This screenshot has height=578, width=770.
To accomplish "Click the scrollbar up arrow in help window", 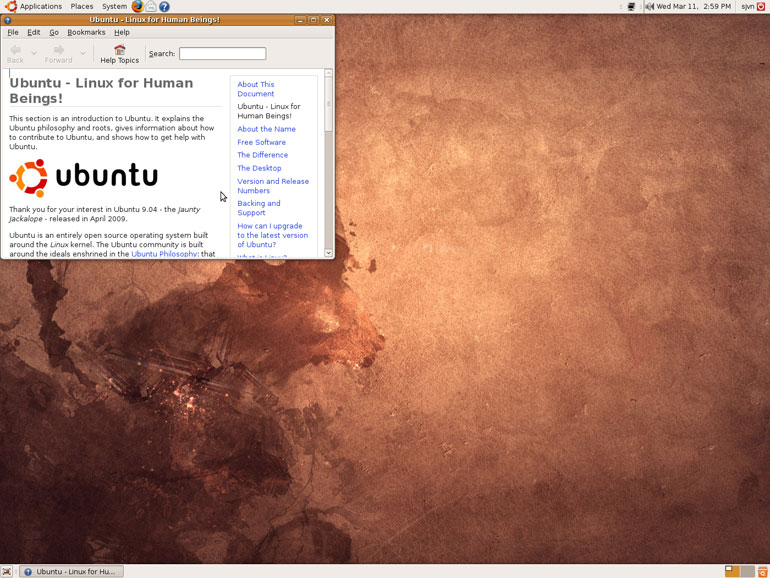I will tap(329, 73).
